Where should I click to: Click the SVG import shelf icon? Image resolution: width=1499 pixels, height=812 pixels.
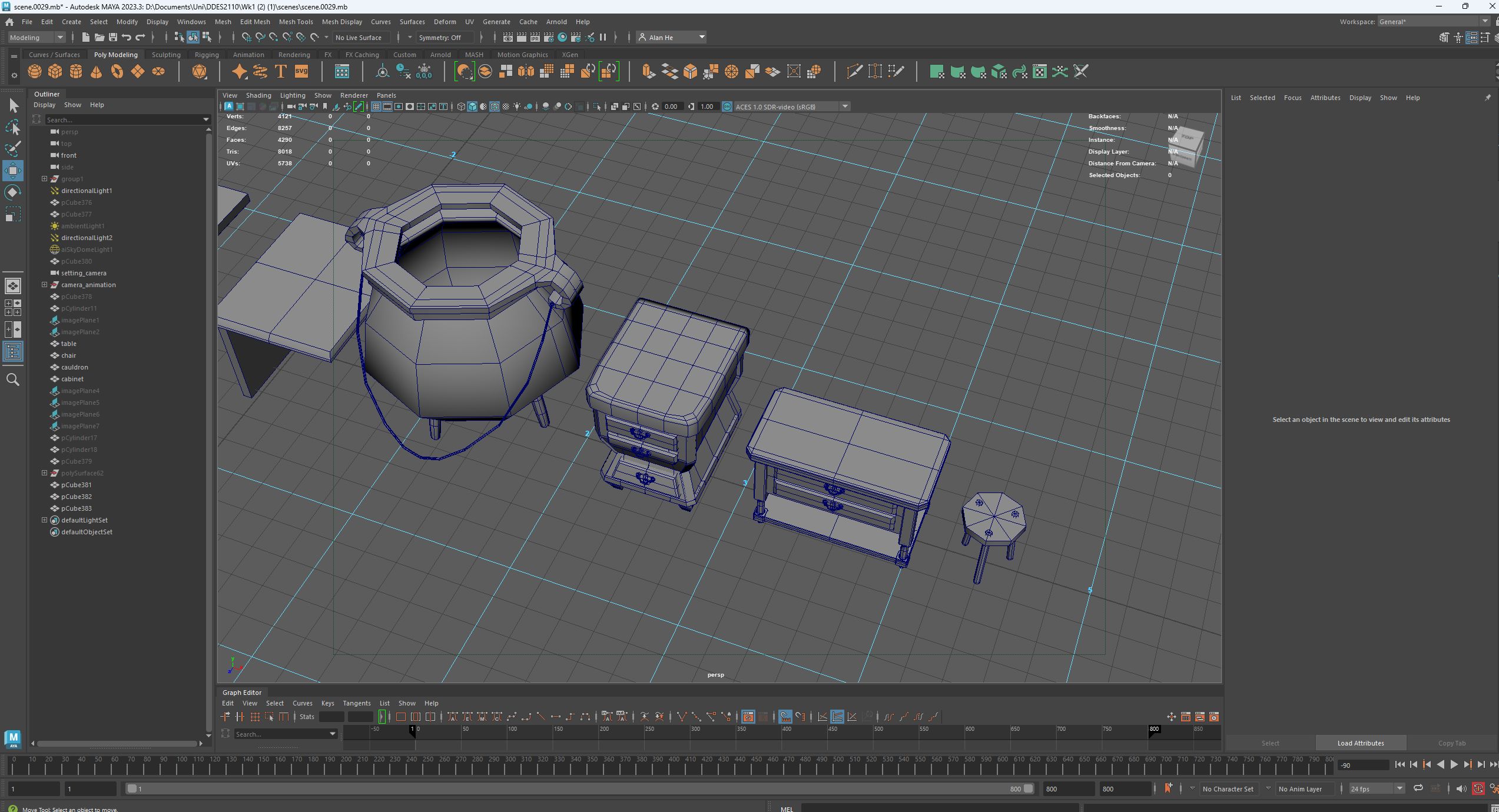point(301,72)
